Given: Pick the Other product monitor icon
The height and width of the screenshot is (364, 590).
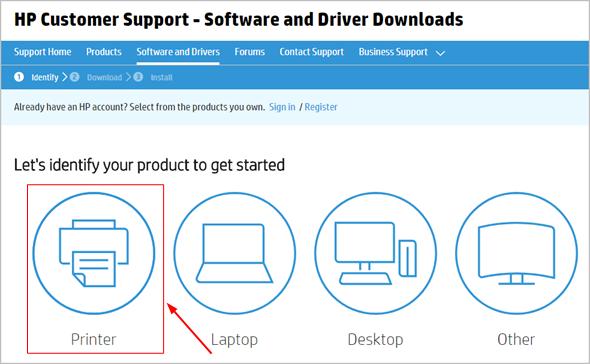Looking at the screenshot, I should [516, 253].
